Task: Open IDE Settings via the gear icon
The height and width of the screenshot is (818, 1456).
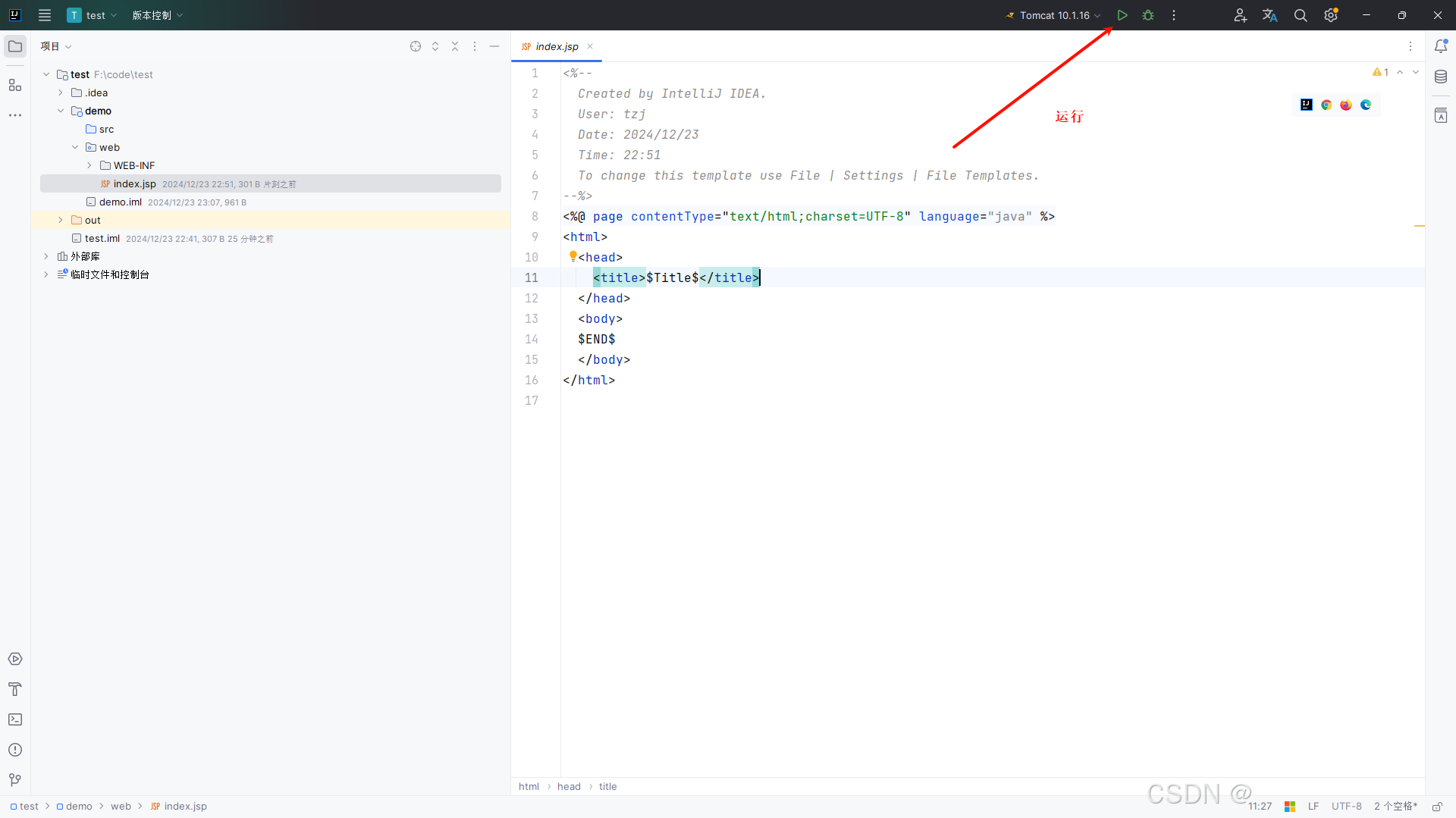Action: 1331,15
